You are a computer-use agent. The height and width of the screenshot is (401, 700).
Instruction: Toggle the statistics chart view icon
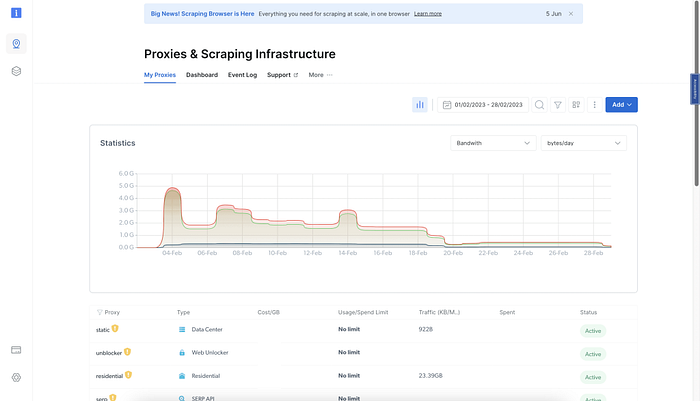click(420, 104)
